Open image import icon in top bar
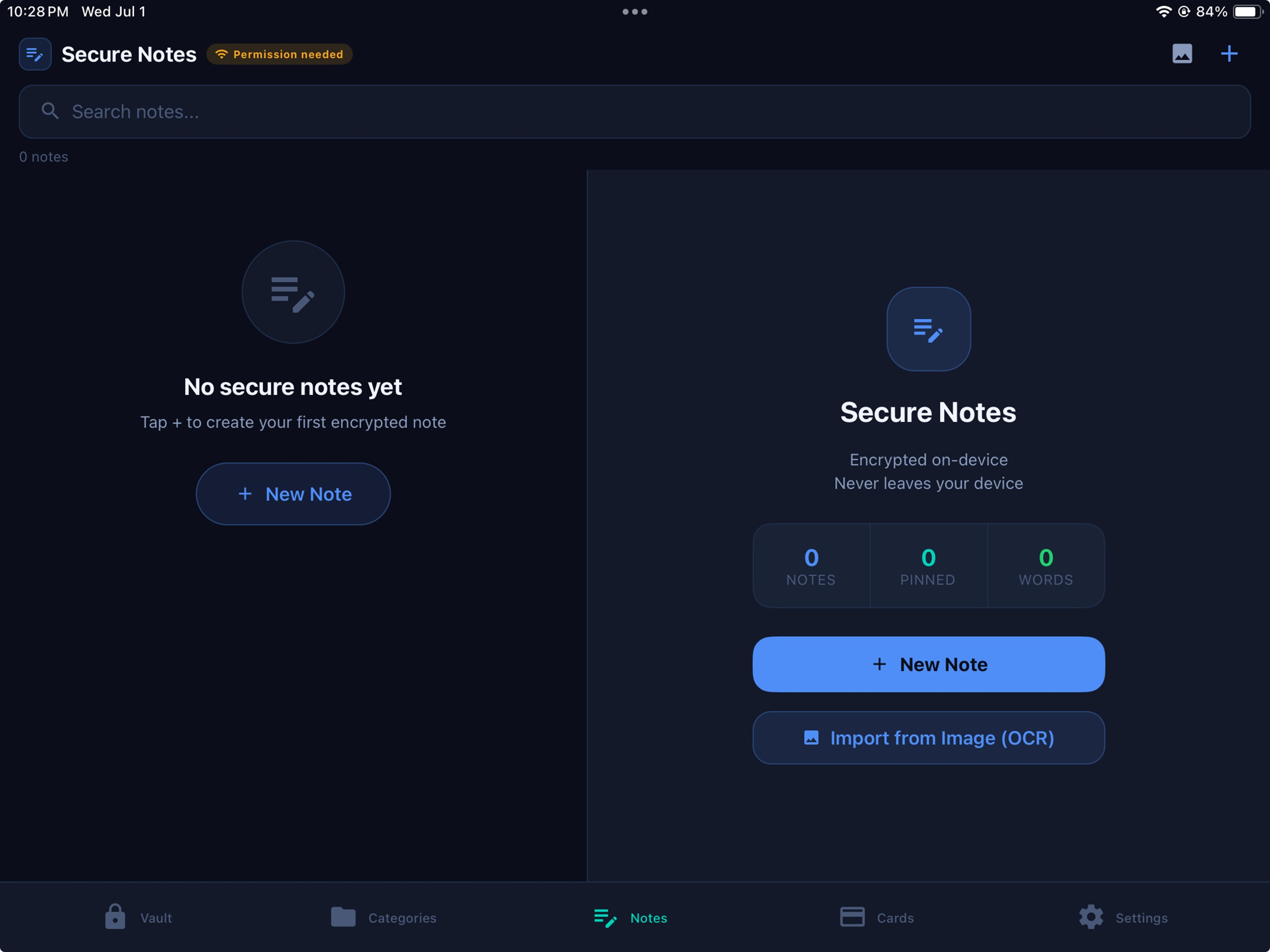Screen dimensions: 1270x952 coord(1182,54)
